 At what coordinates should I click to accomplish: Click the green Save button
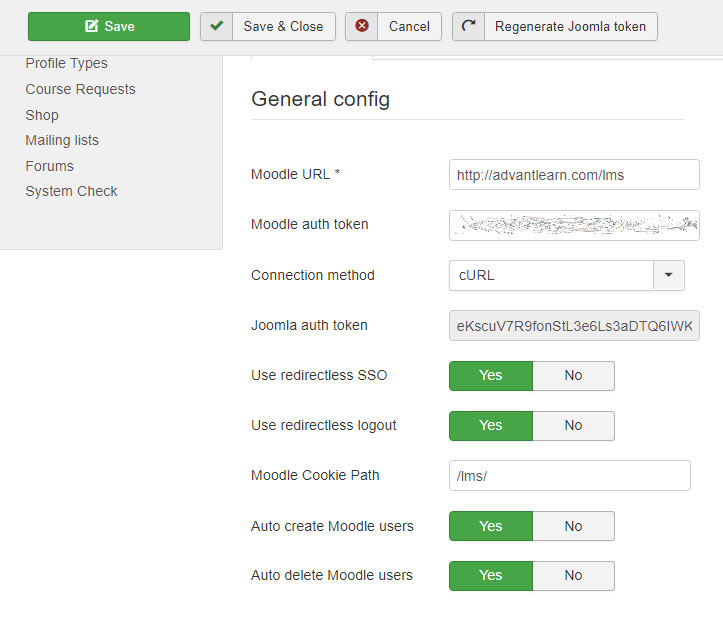click(x=109, y=26)
